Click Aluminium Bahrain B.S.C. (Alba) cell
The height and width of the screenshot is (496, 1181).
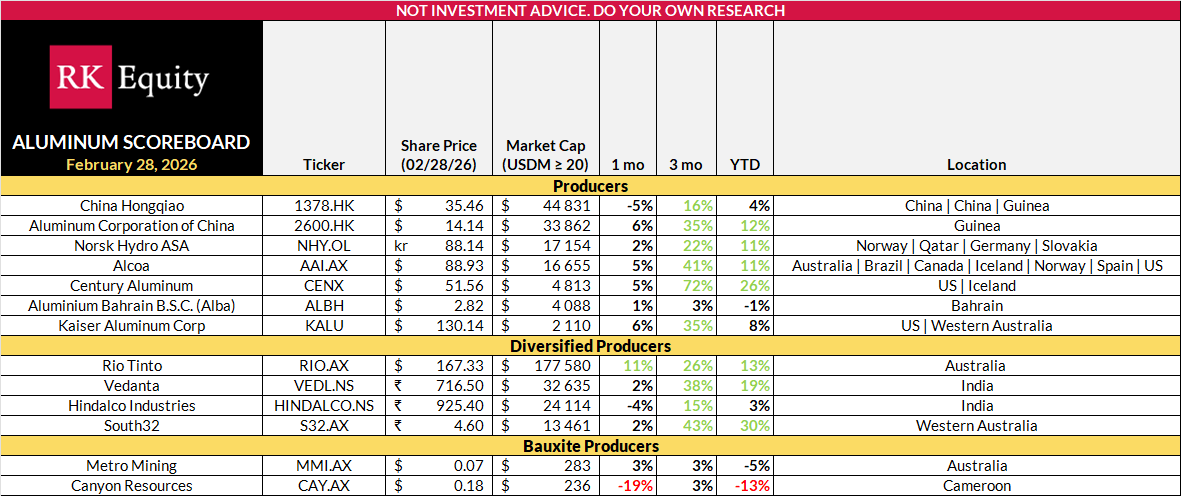pyautogui.click(x=132, y=306)
